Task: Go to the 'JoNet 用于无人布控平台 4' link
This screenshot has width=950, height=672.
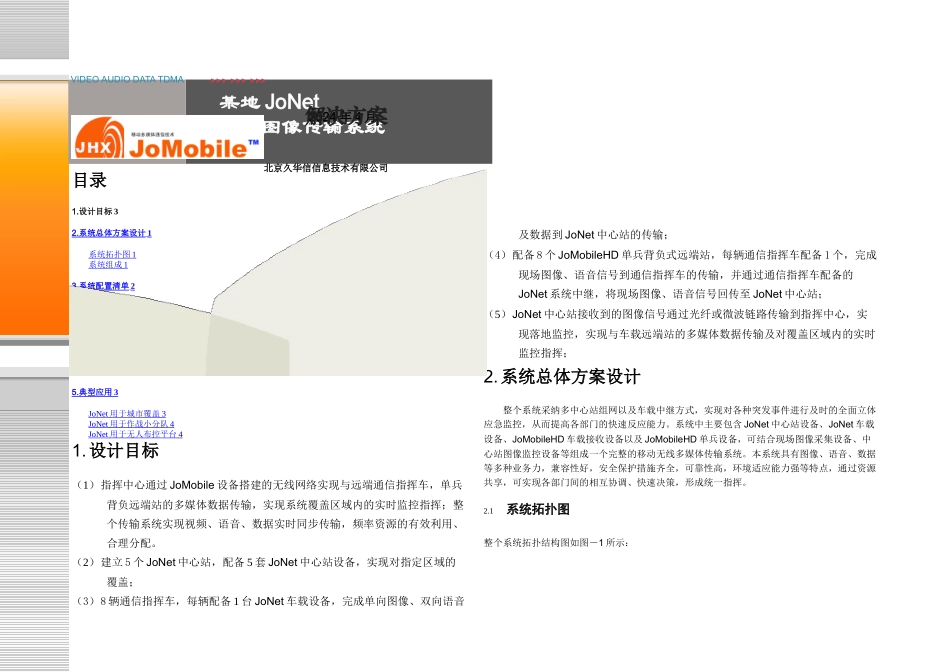Action: (135, 434)
